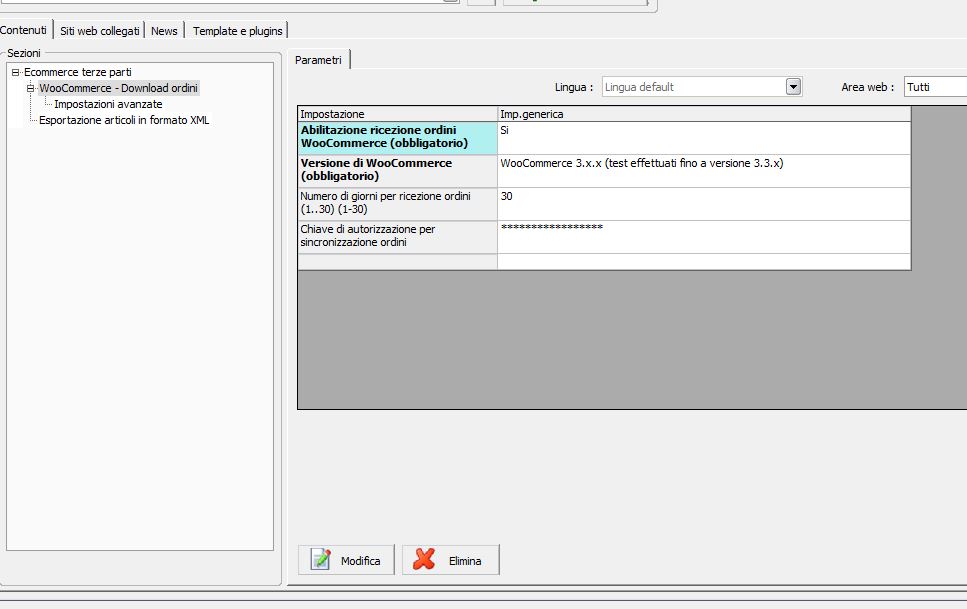Select Numero di giorni per ricezione ordini
Image resolution: width=967 pixels, height=609 pixels.
[x=398, y=204]
